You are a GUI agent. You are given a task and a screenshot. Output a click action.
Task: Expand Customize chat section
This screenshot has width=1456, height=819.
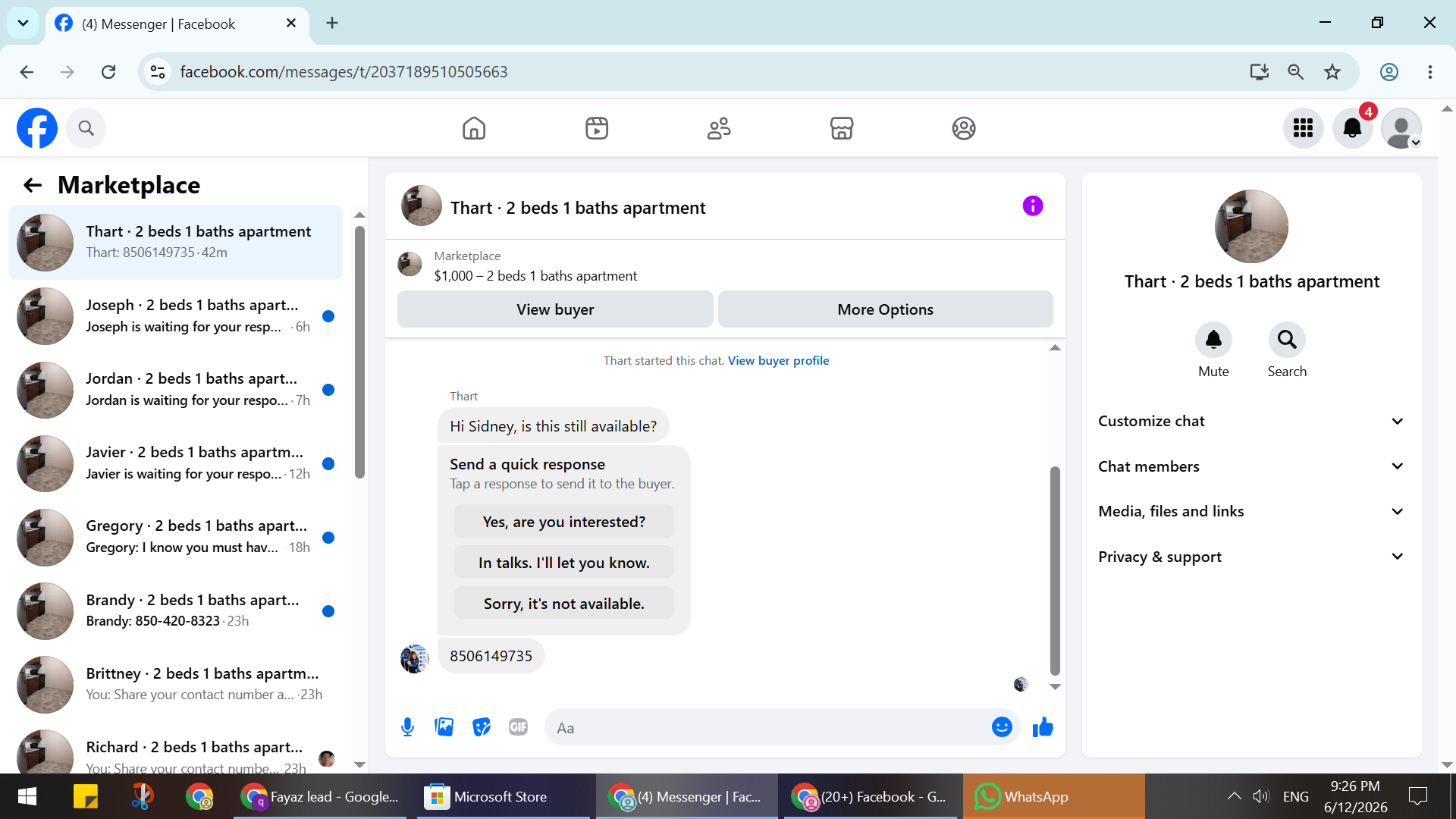[1251, 422]
